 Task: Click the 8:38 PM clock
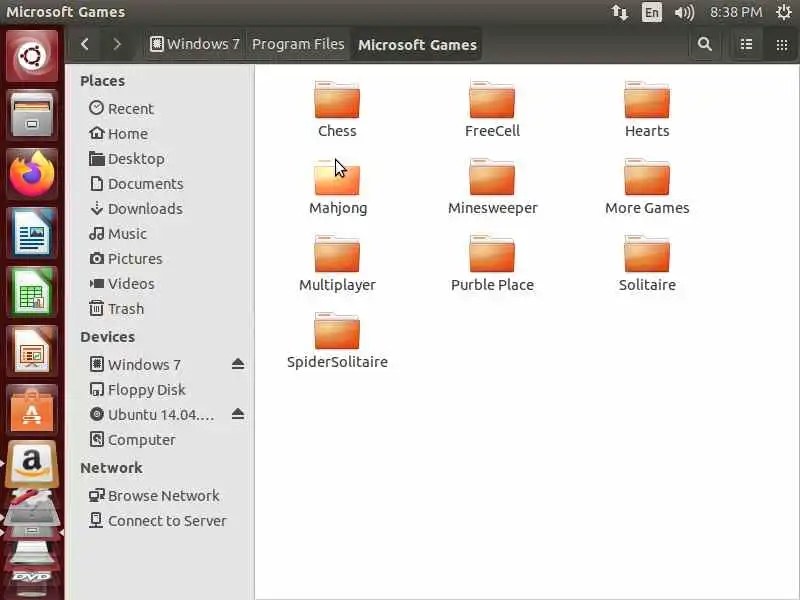point(736,12)
